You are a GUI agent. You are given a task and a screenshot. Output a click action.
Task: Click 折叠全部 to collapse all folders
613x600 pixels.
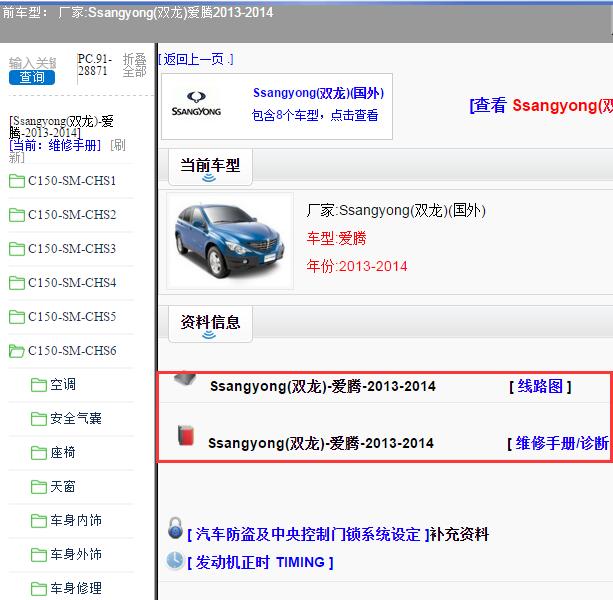pyautogui.click(x=134, y=65)
